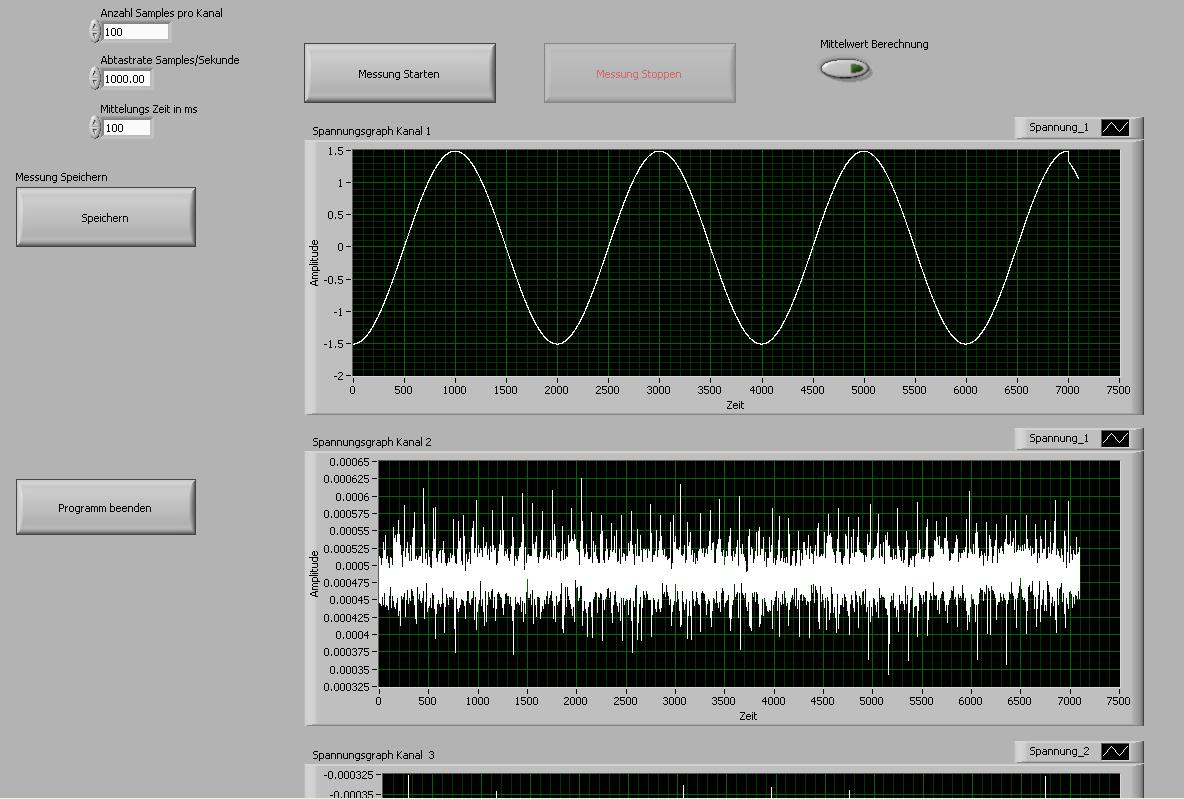Decrement the Mittelungs Zeit in ms value
The width and height of the screenshot is (1184, 799).
pyautogui.click(x=95, y=132)
